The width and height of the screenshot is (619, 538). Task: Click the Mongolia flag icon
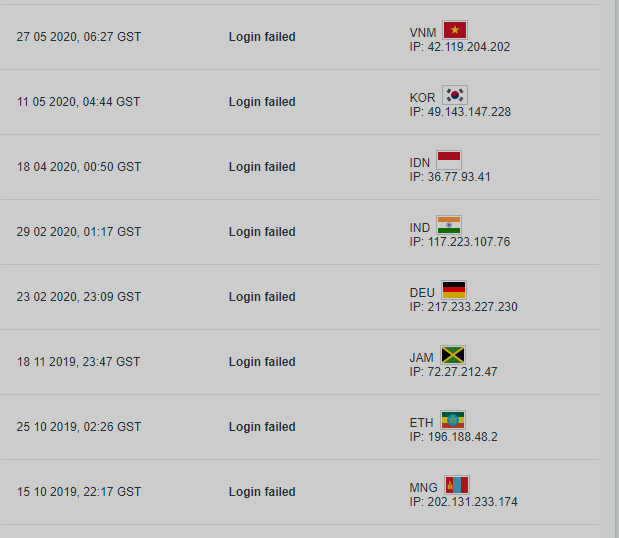coord(457,485)
